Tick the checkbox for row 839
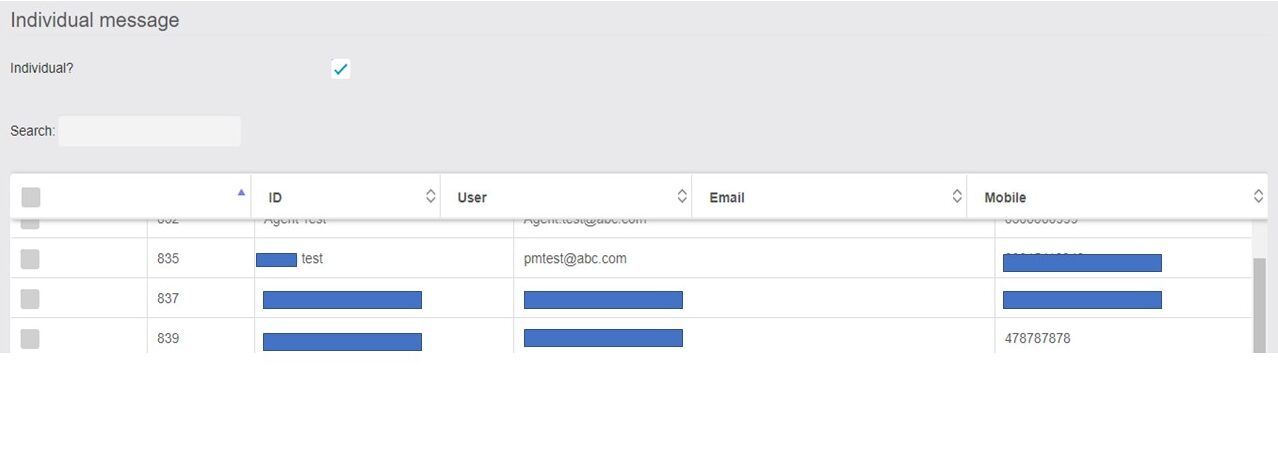Image resolution: width=1278 pixels, height=460 pixels. [x=30, y=339]
